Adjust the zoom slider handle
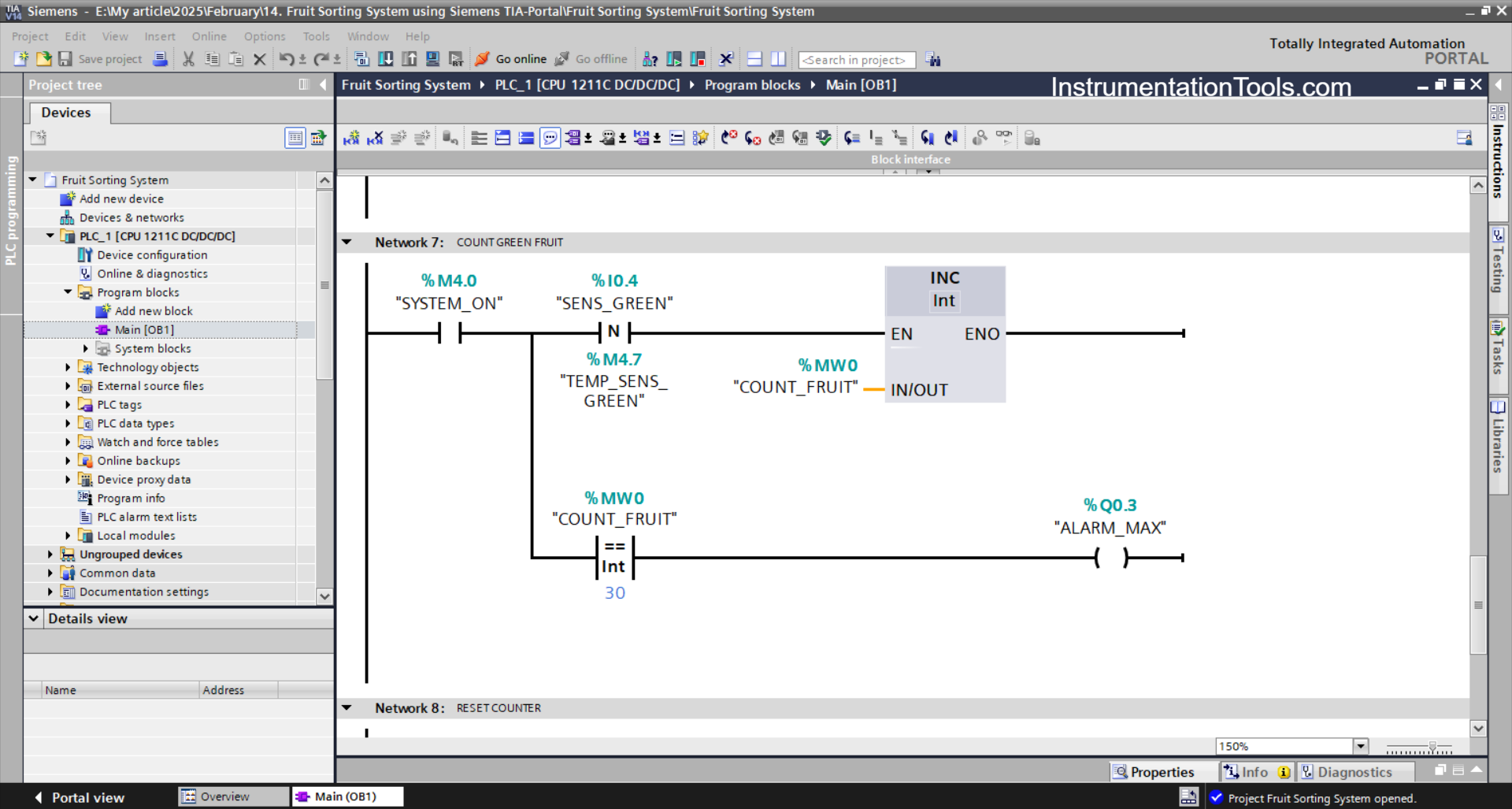The width and height of the screenshot is (1512, 809). click(x=1432, y=746)
